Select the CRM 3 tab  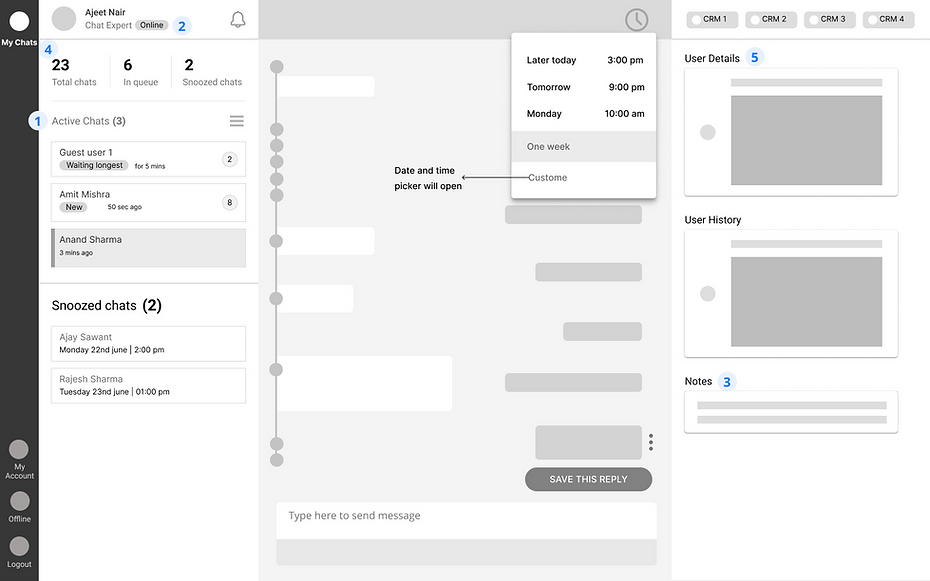pyautogui.click(x=830, y=20)
